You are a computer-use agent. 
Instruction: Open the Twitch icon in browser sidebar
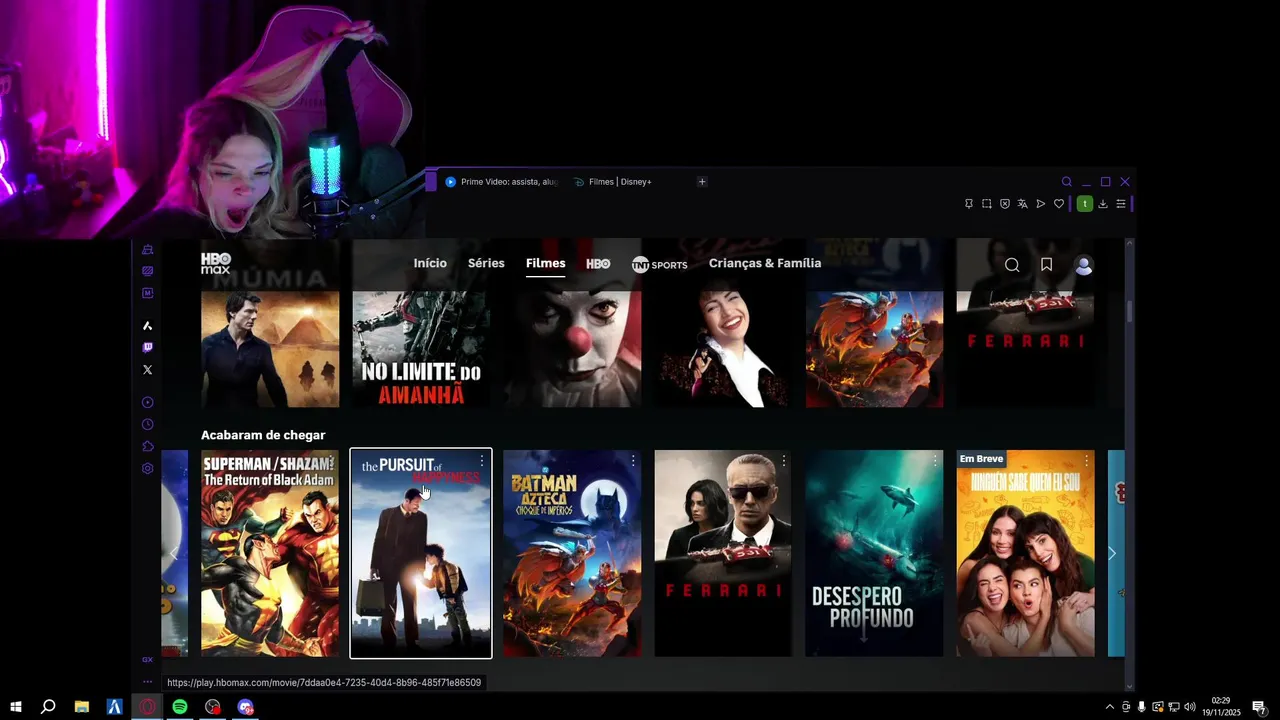[147, 347]
